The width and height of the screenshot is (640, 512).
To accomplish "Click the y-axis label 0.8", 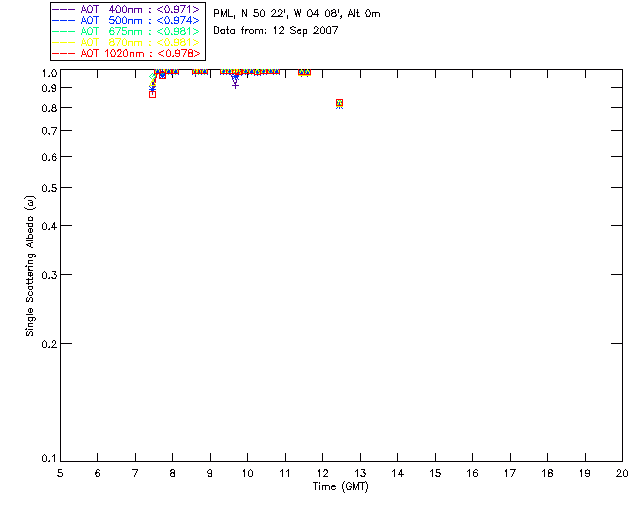I will 49,108.
